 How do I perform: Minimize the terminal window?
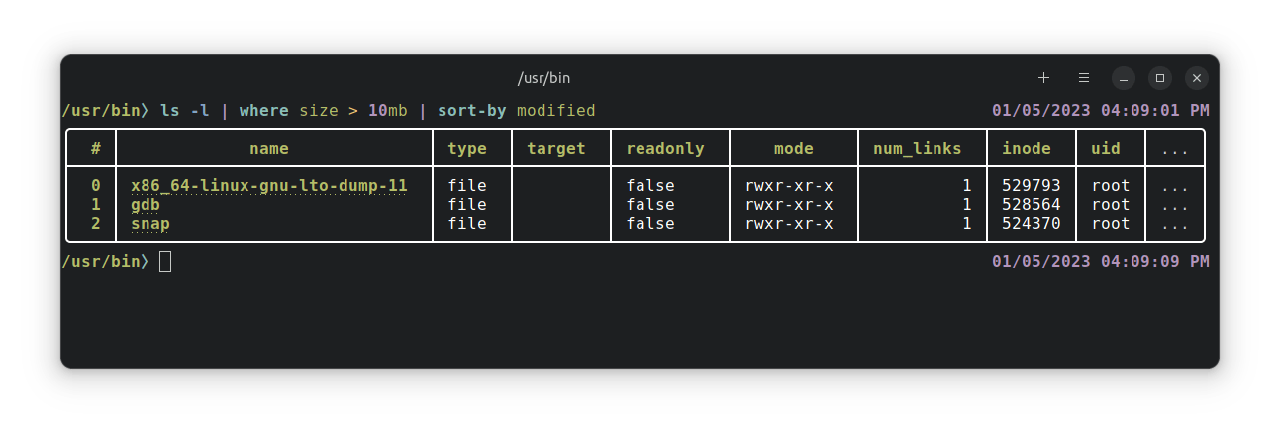tap(1124, 77)
